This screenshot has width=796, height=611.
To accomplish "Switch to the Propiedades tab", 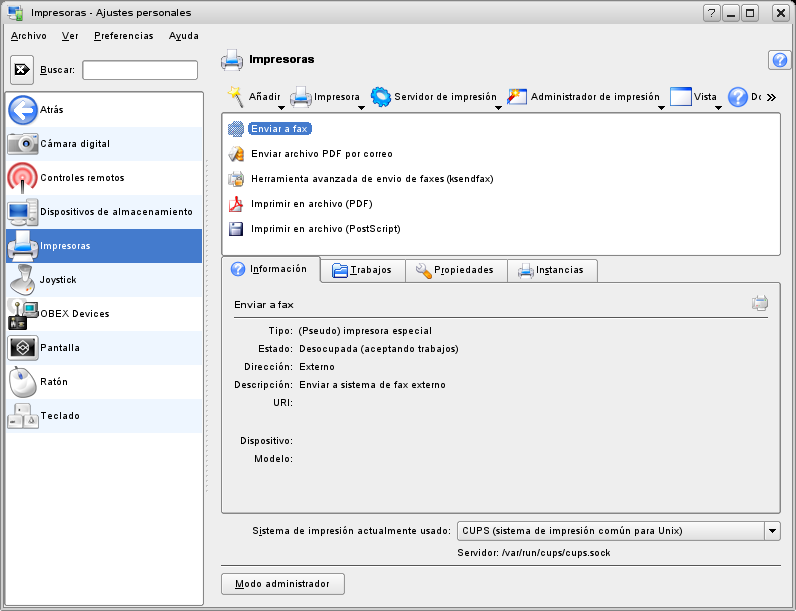I will tap(454, 270).
